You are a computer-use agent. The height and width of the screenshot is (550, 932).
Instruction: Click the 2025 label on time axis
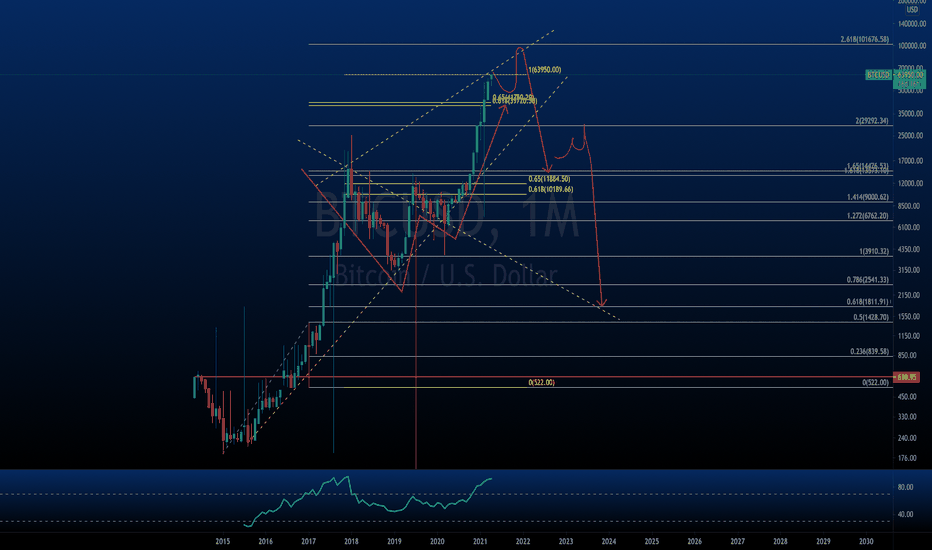click(x=651, y=541)
